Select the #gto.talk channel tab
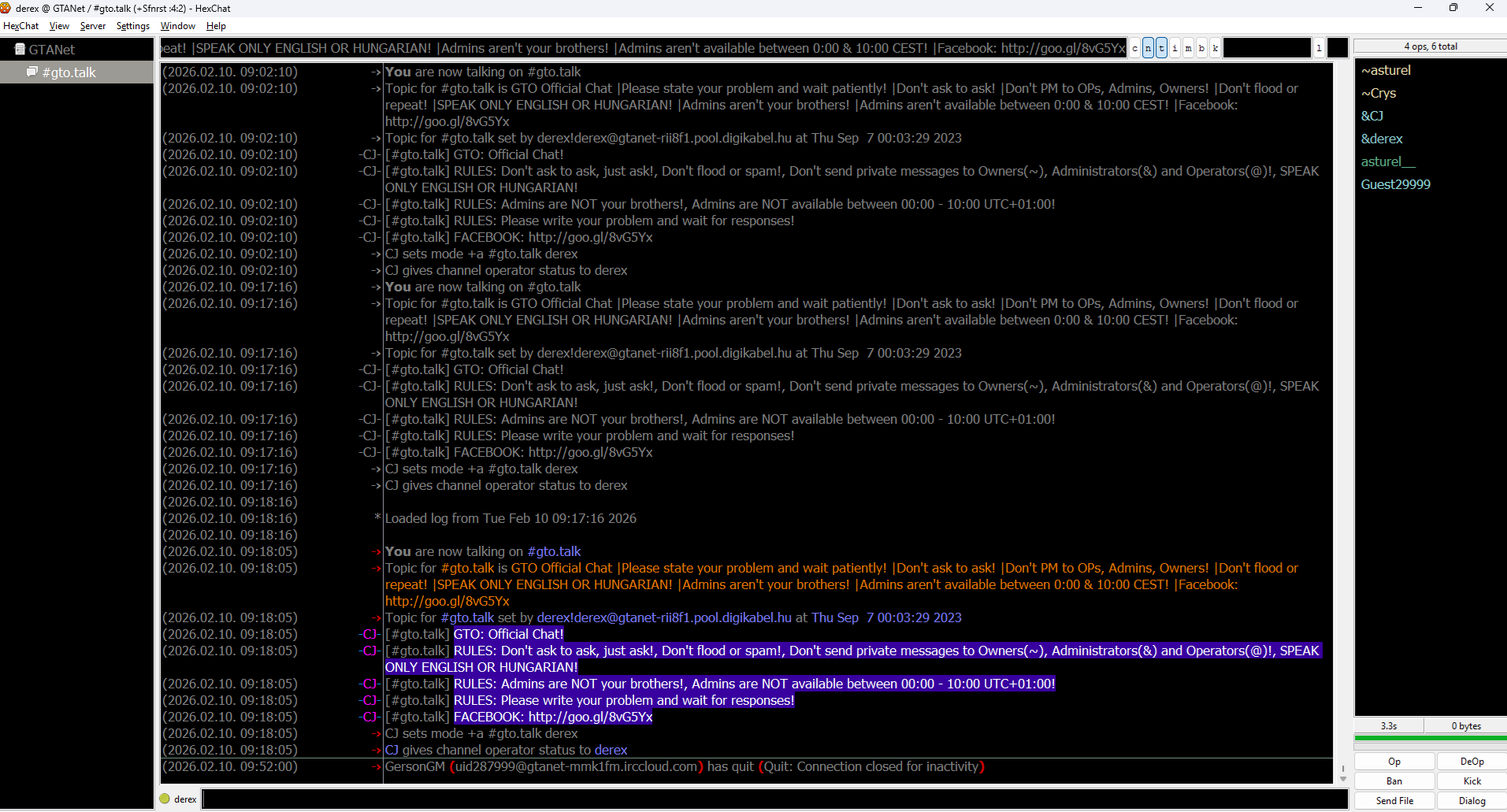 [x=69, y=72]
